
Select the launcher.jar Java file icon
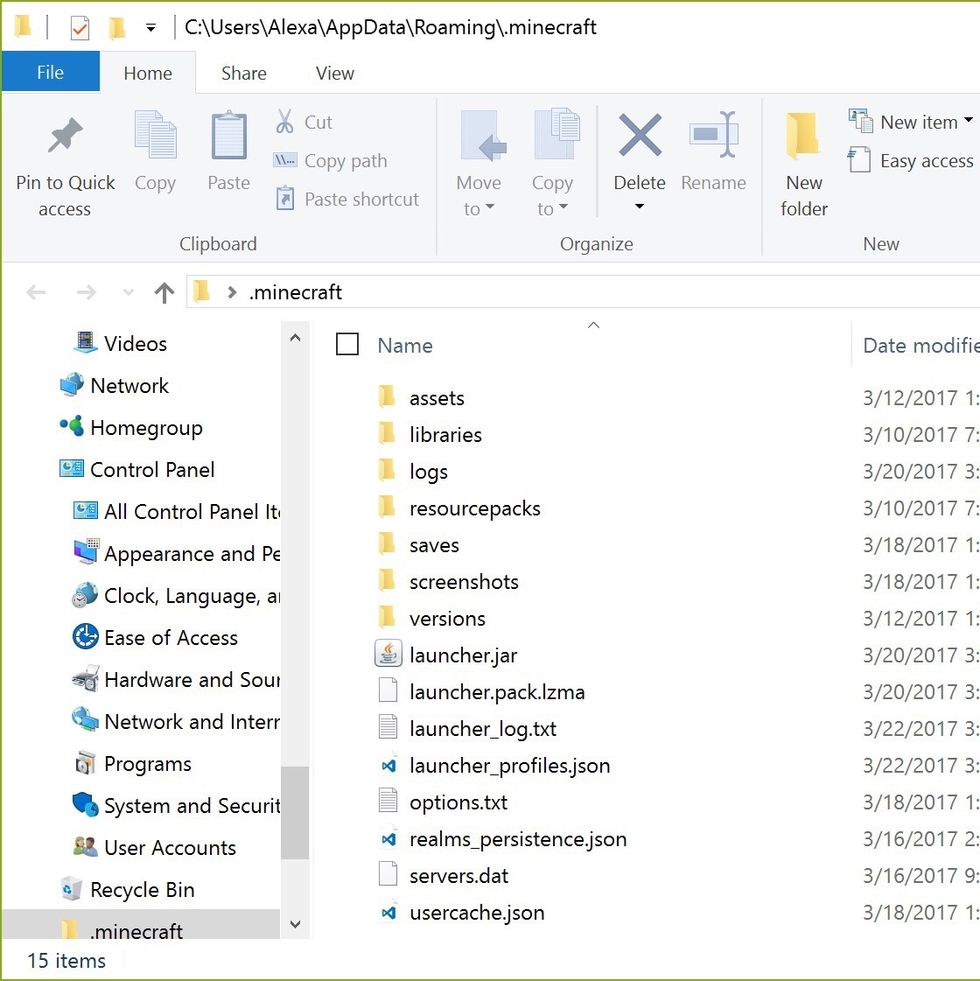coord(388,655)
